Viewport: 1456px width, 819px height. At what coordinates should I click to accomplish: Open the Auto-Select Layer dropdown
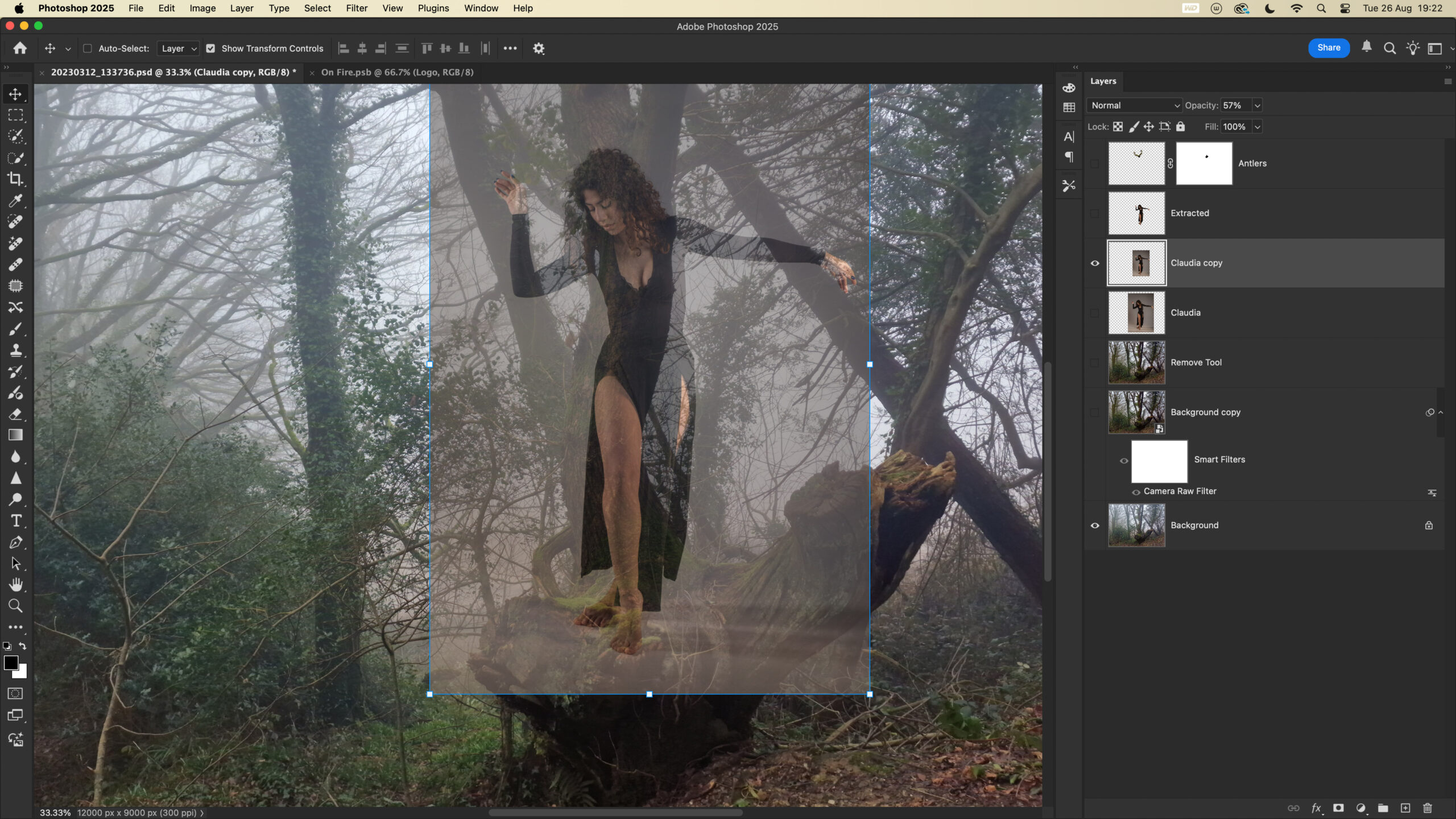pyautogui.click(x=179, y=48)
